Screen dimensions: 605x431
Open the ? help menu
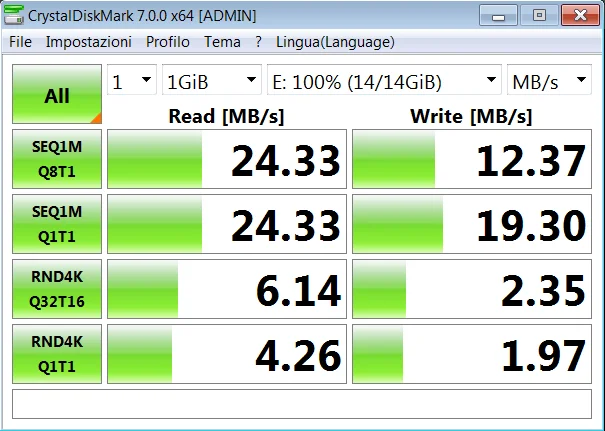pyautogui.click(x=258, y=42)
